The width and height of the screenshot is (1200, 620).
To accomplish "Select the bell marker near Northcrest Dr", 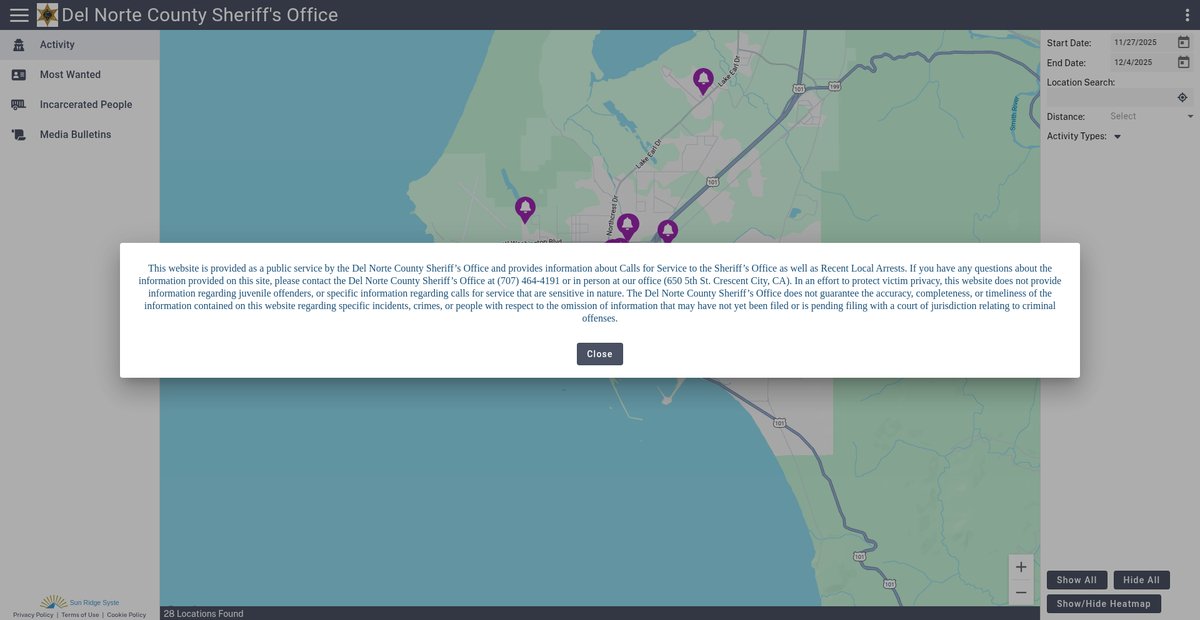I will tap(628, 225).
